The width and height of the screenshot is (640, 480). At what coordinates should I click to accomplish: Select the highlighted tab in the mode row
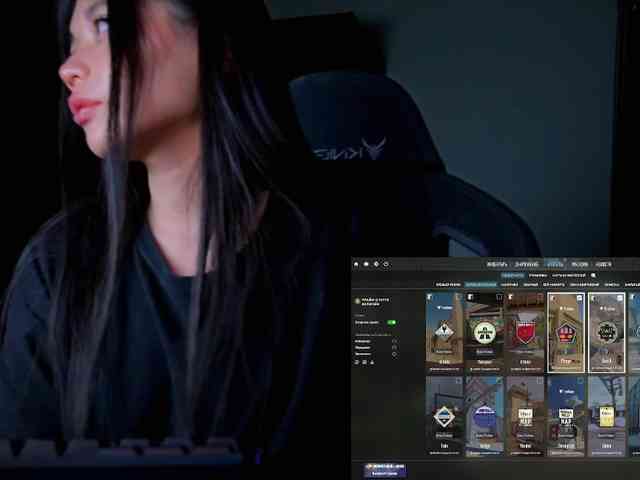tap(512, 275)
